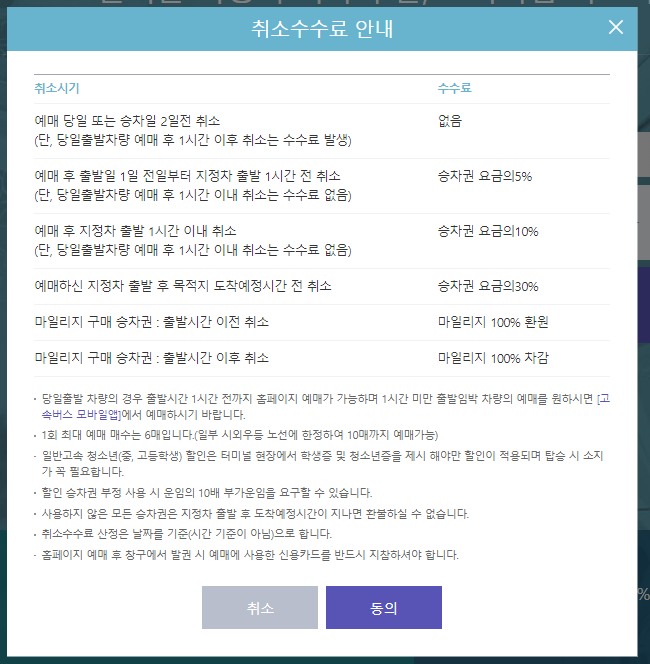Click 마일리지 구매 승차권 : 출발시간 이후 취소

pos(151,358)
